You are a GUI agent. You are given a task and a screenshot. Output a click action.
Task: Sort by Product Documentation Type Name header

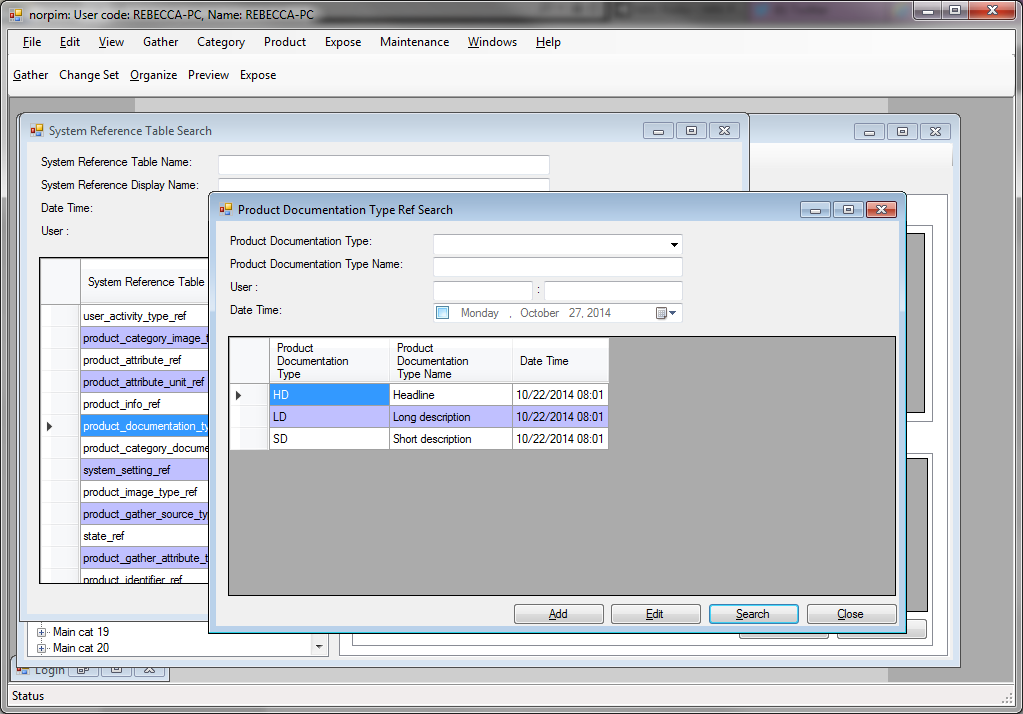pyautogui.click(x=450, y=360)
